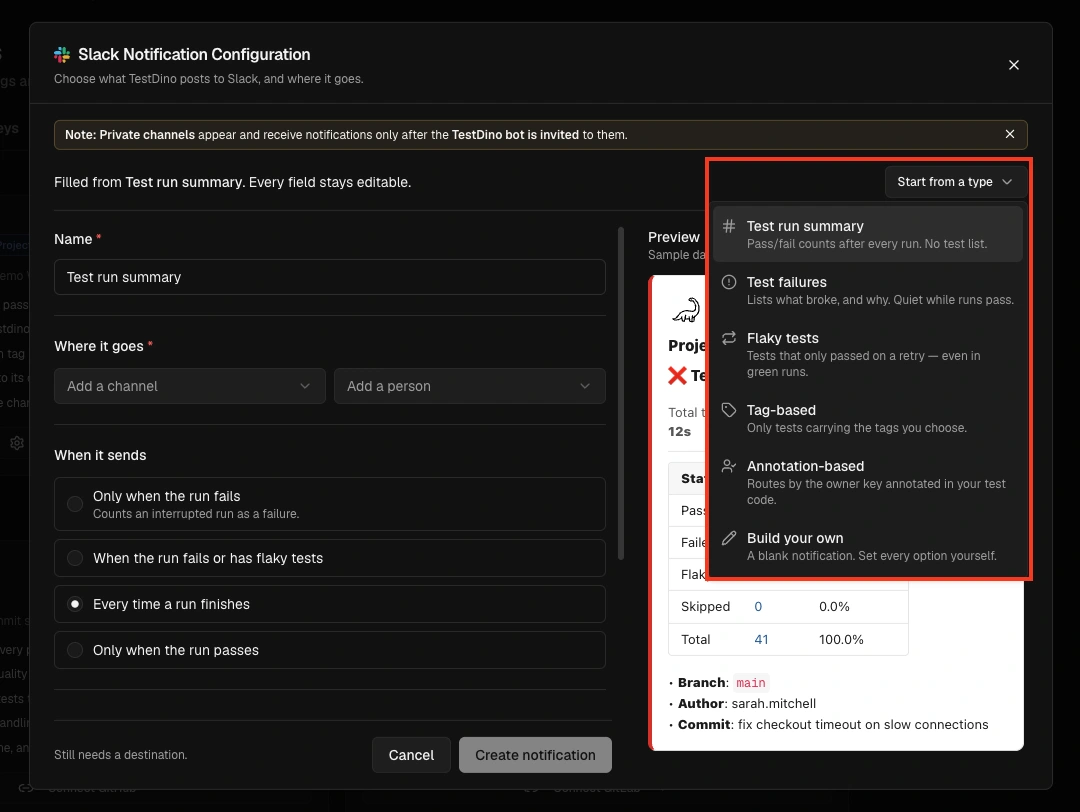
Task: Click the red X status icon in preview
Action: click(677, 375)
